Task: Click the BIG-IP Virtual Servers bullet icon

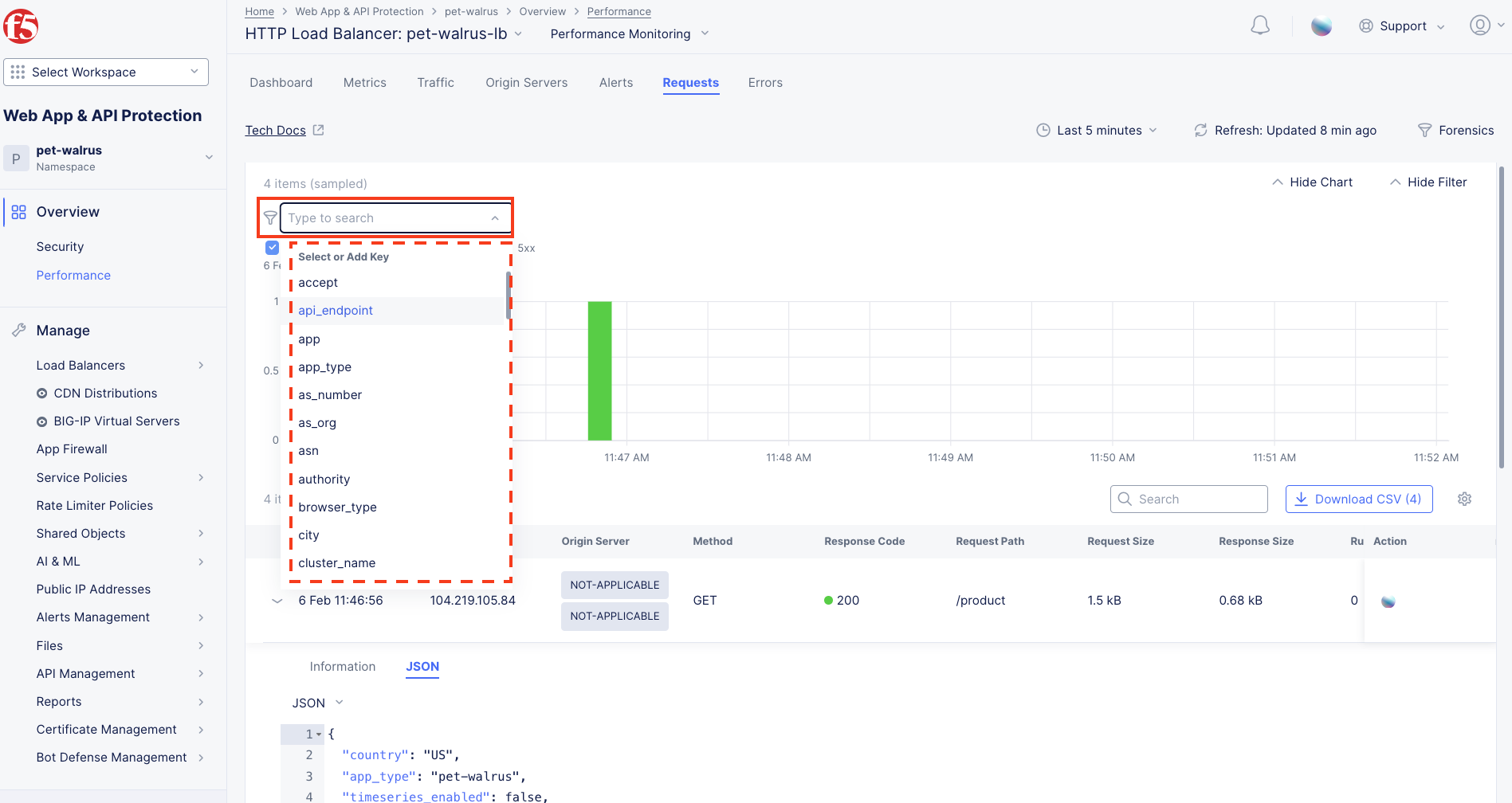Action: coord(42,421)
